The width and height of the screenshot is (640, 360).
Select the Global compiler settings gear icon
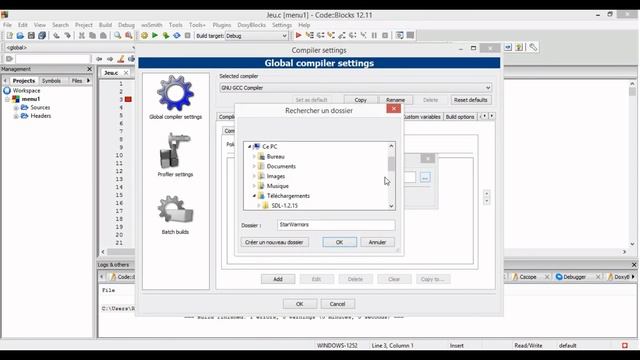pos(176,93)
